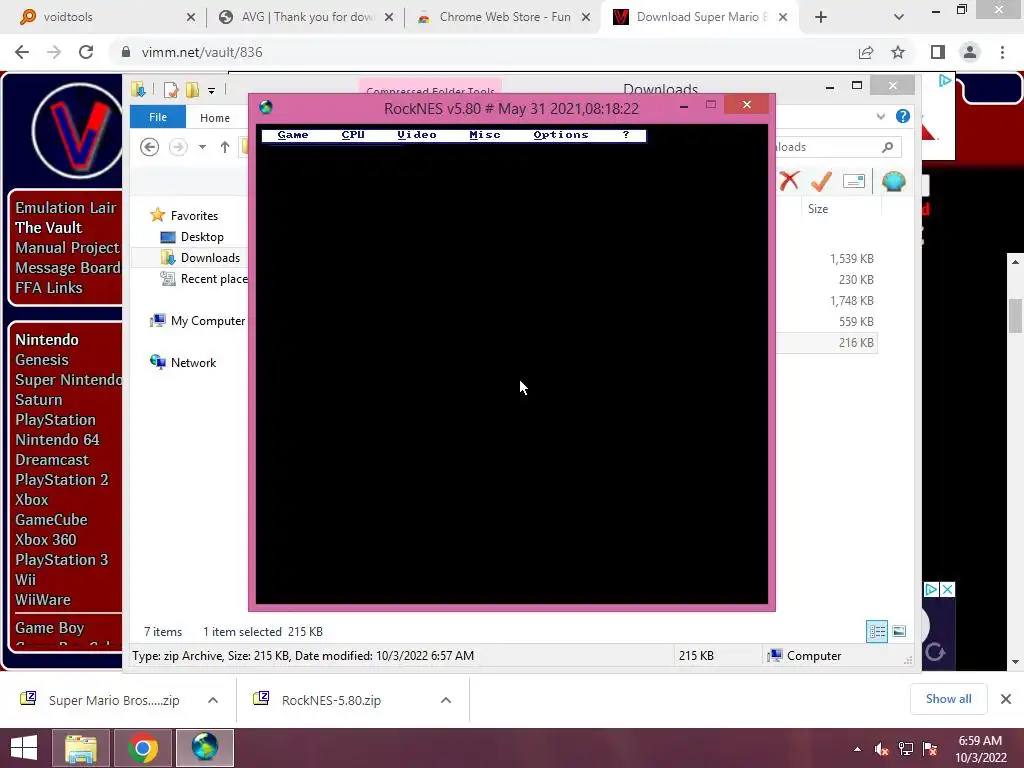Click the vimm.net address bar
The height and width of the screenshot is (768, 1024).
(483, 52)
